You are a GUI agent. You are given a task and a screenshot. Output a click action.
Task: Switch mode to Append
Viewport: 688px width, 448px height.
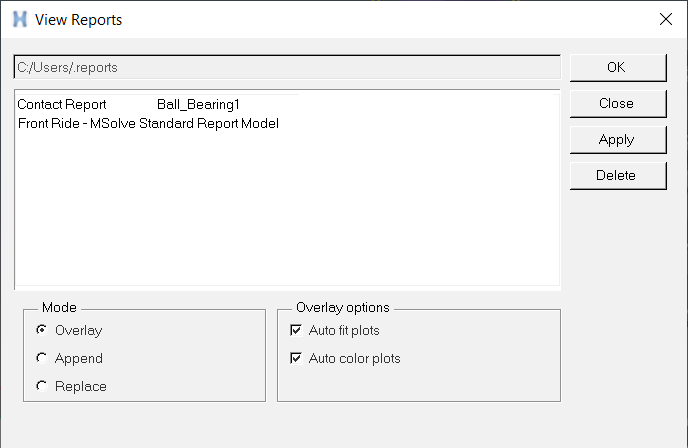click(41, 358)
